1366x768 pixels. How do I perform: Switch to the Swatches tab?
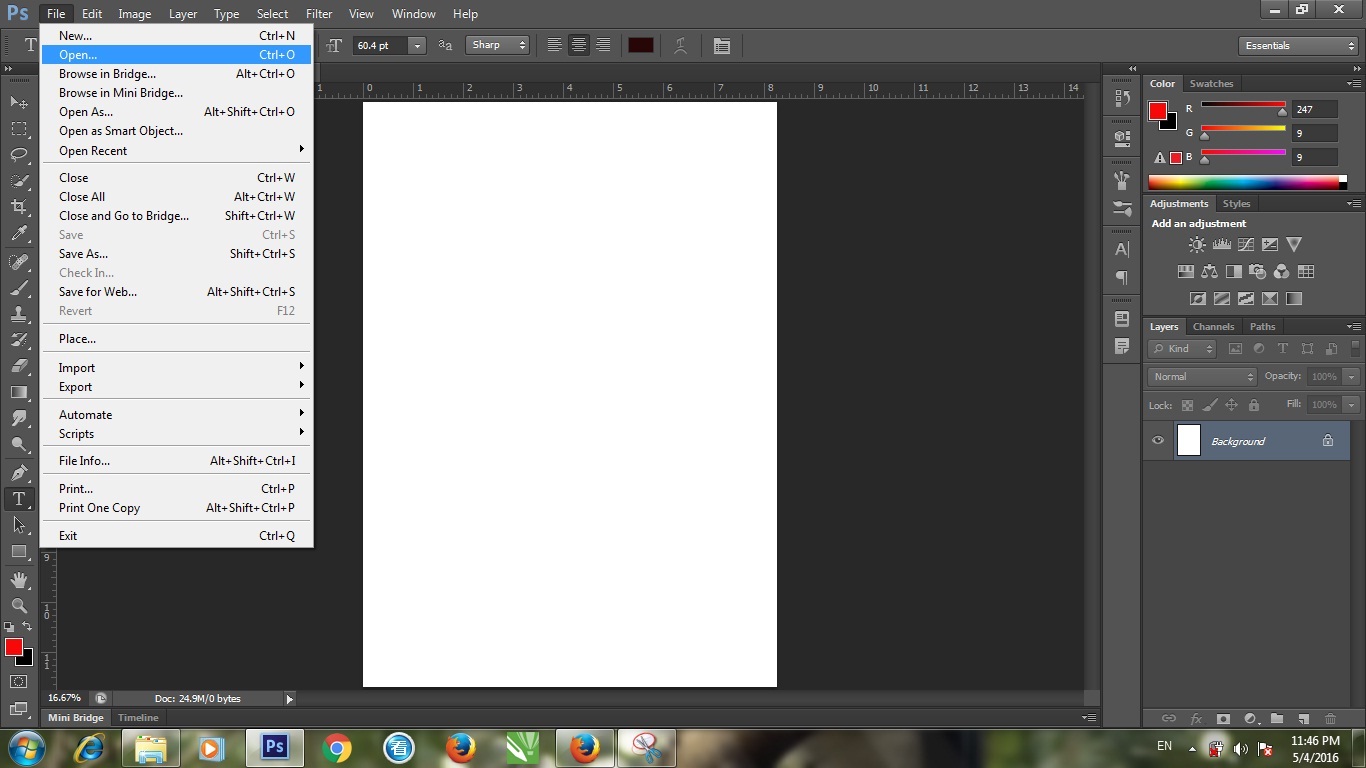pos(1211,84)
